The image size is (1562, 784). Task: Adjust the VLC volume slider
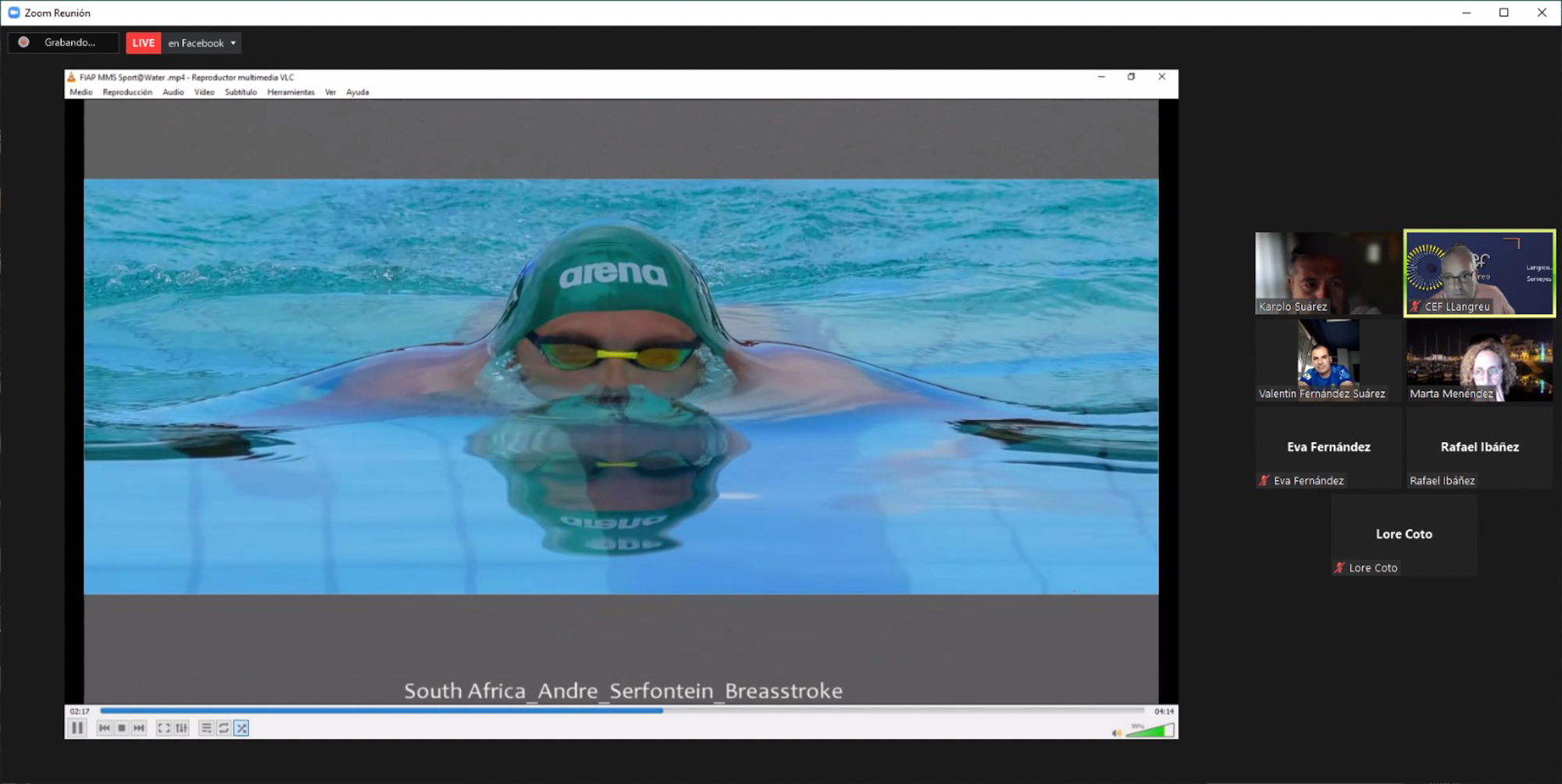tap(1150, 731)
